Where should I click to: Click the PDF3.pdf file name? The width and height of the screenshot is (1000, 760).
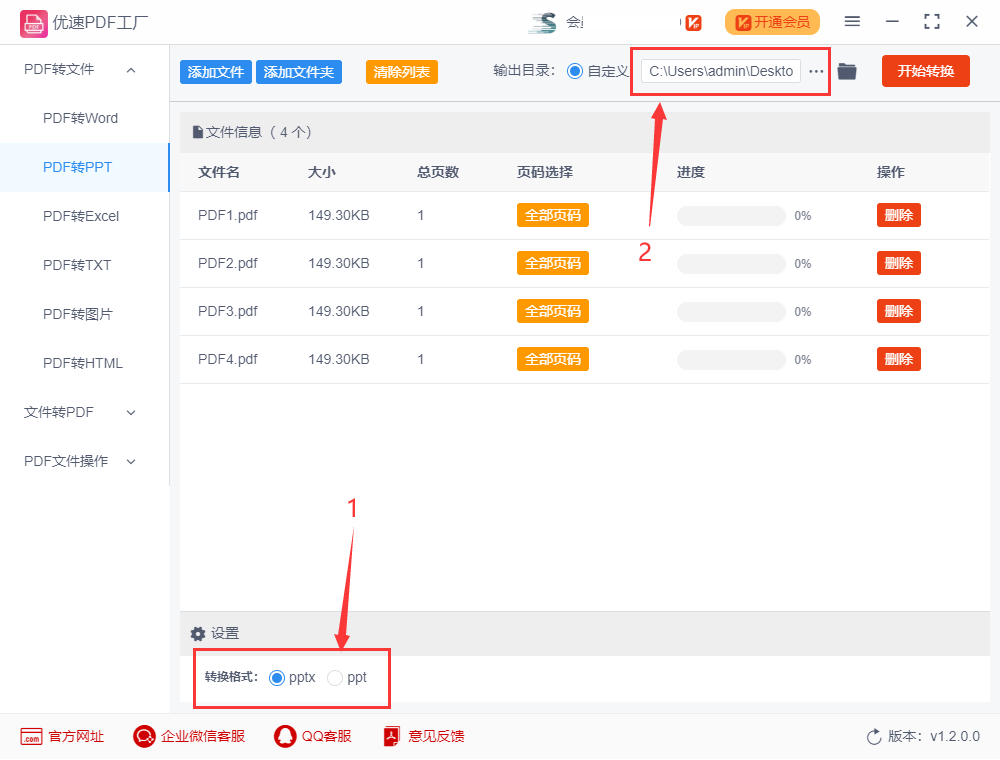228,311
